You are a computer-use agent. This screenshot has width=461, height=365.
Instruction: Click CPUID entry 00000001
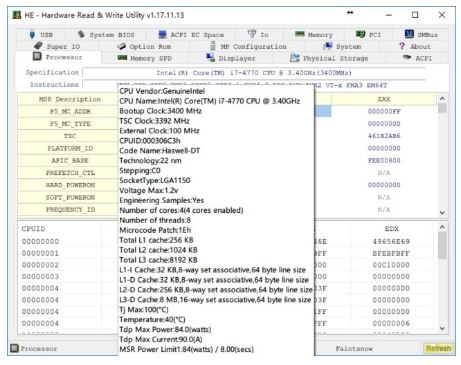tap(40, 253)
